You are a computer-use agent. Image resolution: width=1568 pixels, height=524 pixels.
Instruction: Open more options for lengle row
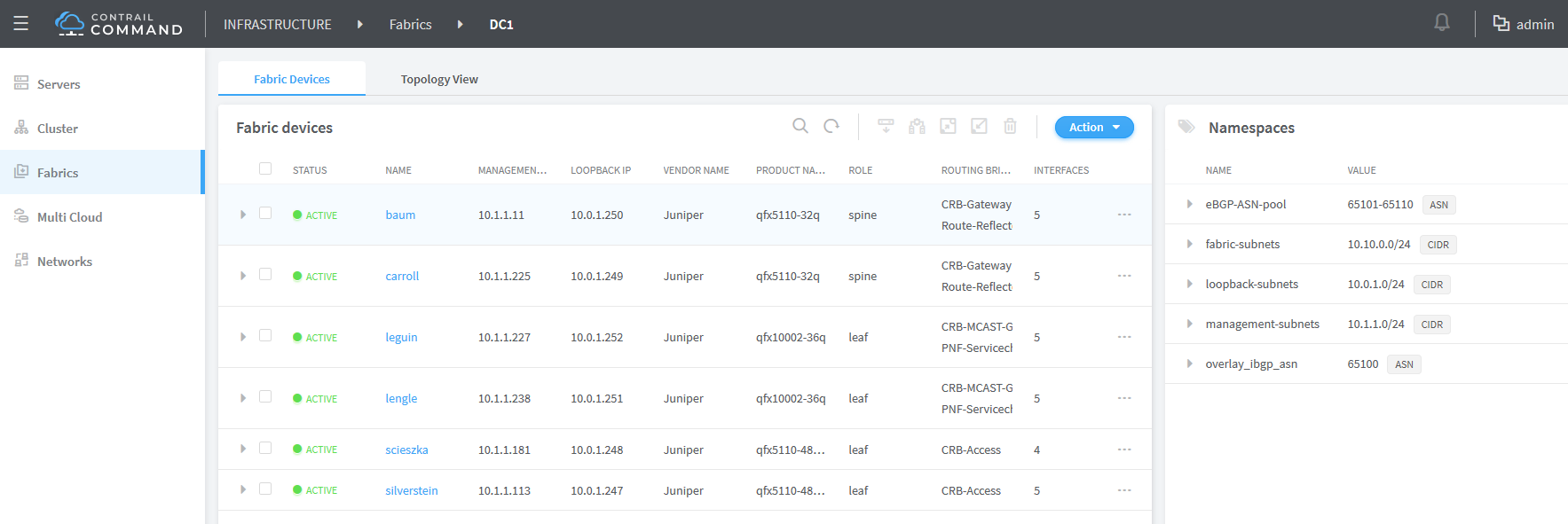tap(1124, 398)
